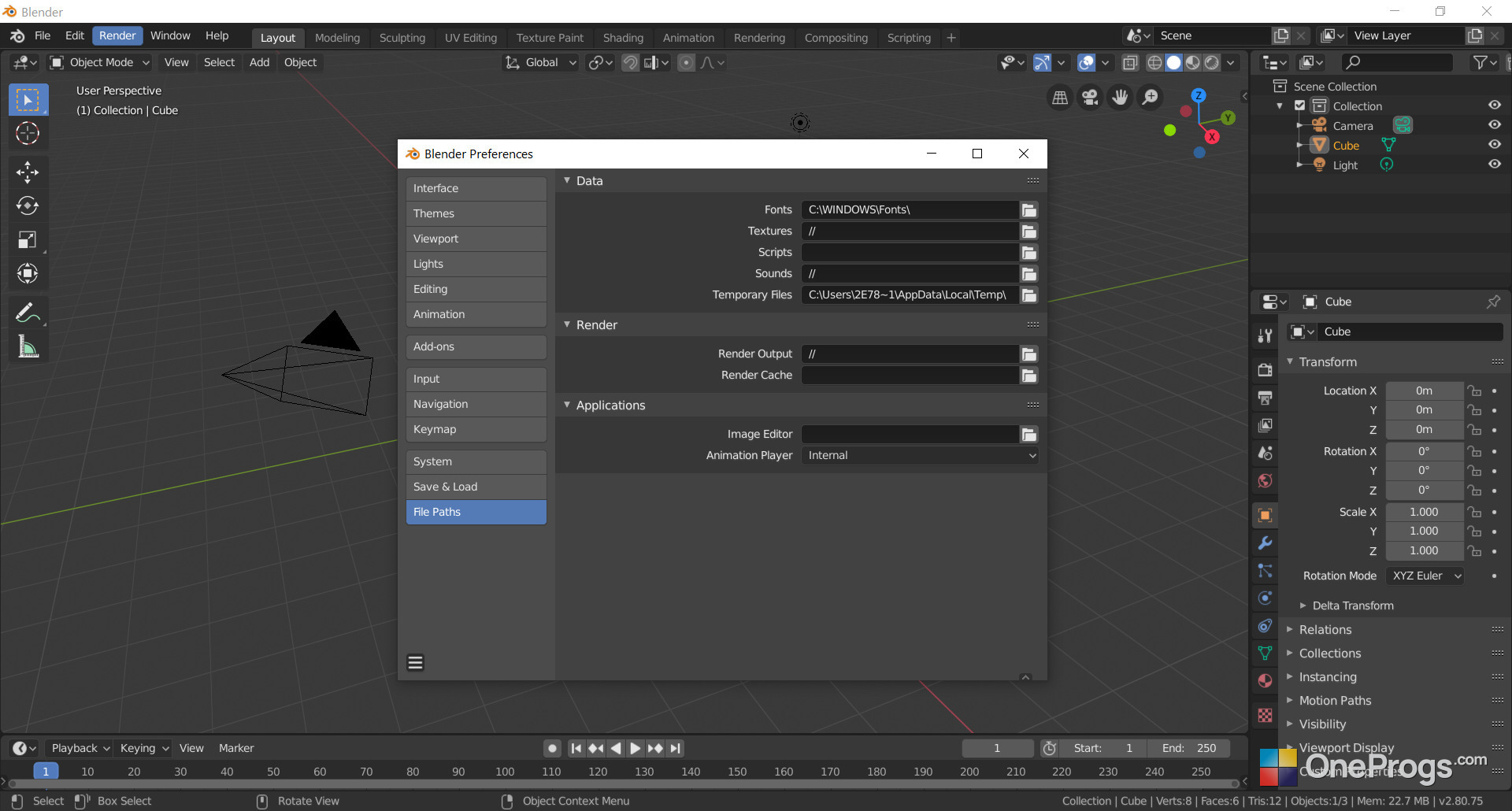Click the pan view hand icon
This screenshot has width=1512, height=811.
click(x=1120, y=97)
